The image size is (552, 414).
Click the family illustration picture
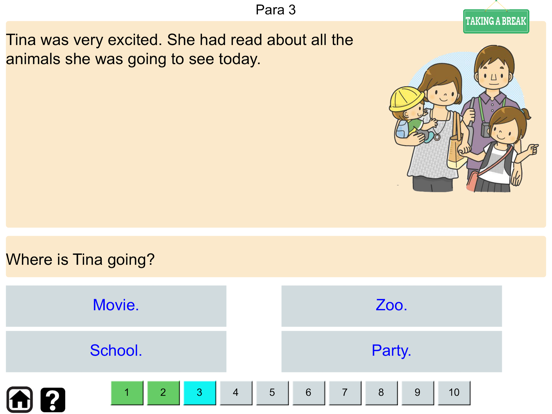pos(463,119)
